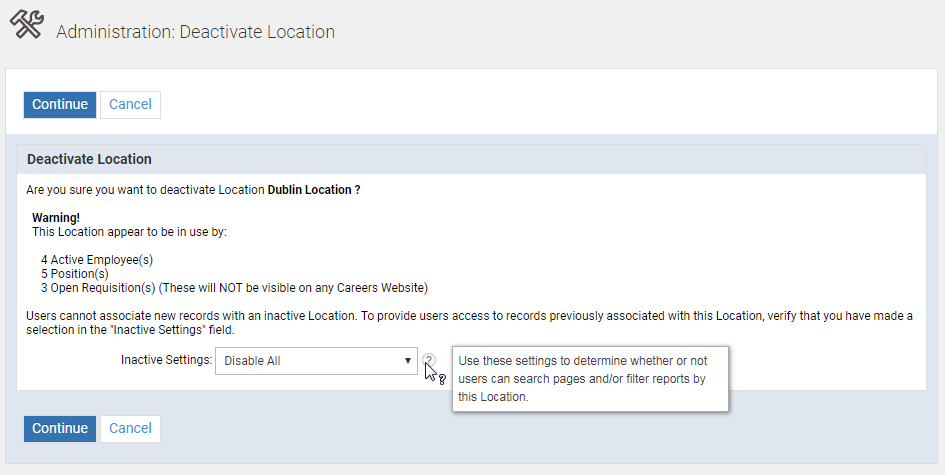
Task: Click the 'Administration: Deactivate Location' page title
Action: [195, 32]
